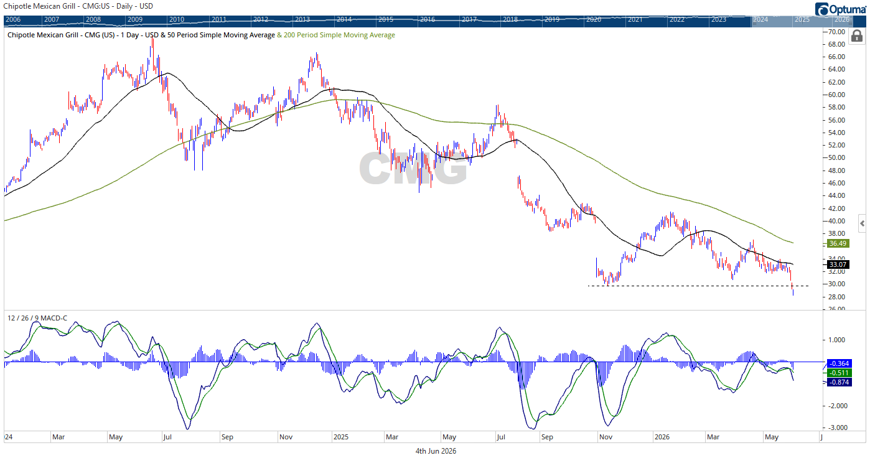The image size is (870, 463).
Task: Expand the side panel arrow on right edge
Action: [x=862, y=224]
